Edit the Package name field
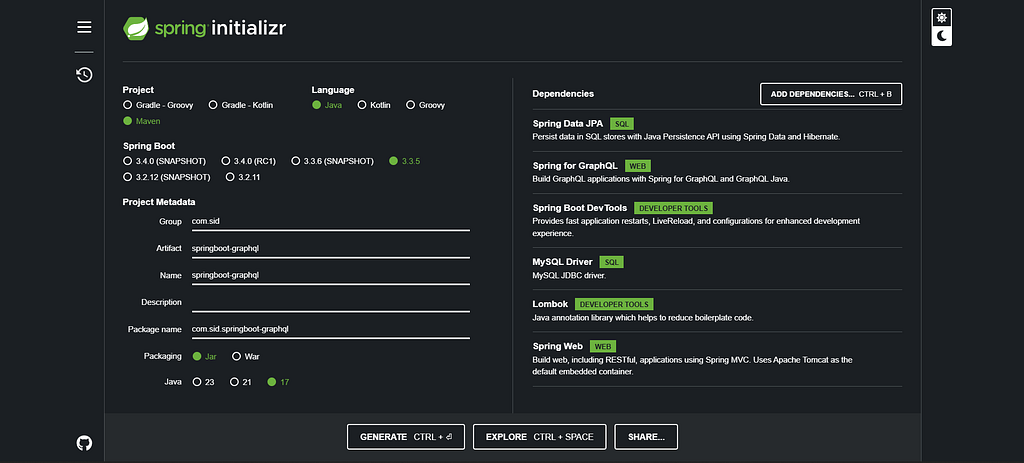Screen dimensions: 1024x463 [x=330, y=329]
